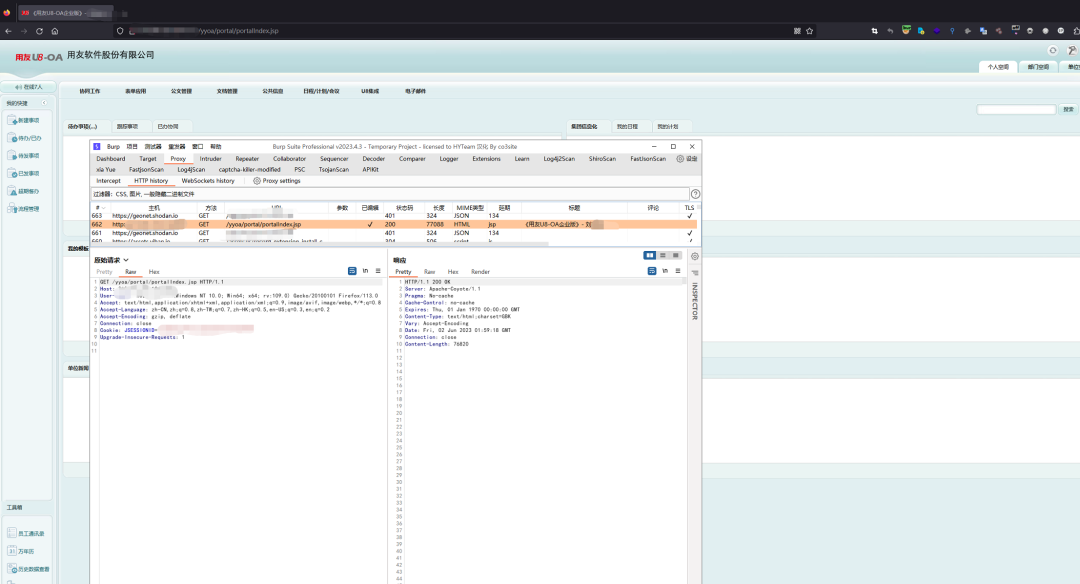Click the Burp Suite logo icon
The image size is (1080, 584).
[97, 147]
